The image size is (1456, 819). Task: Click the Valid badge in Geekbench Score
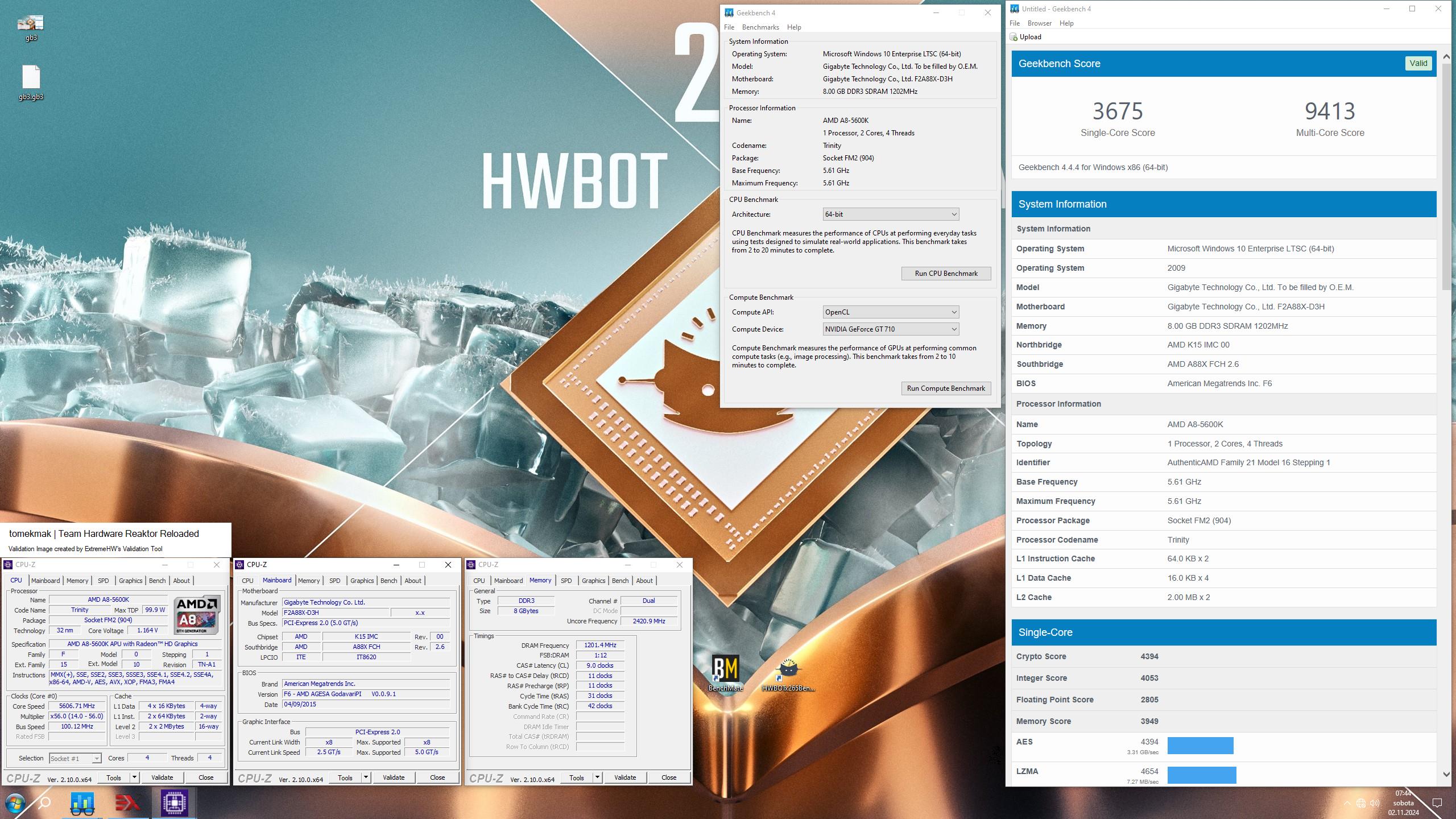[x=1418, y=63]
